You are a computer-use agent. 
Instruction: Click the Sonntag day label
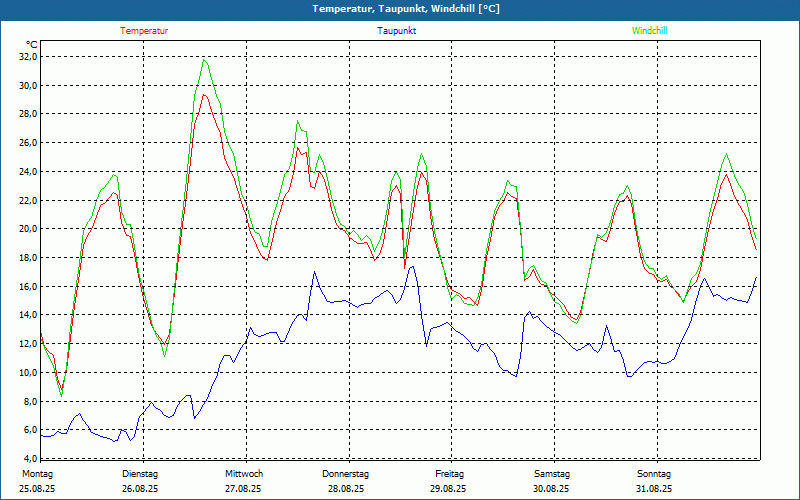point(654,474)
